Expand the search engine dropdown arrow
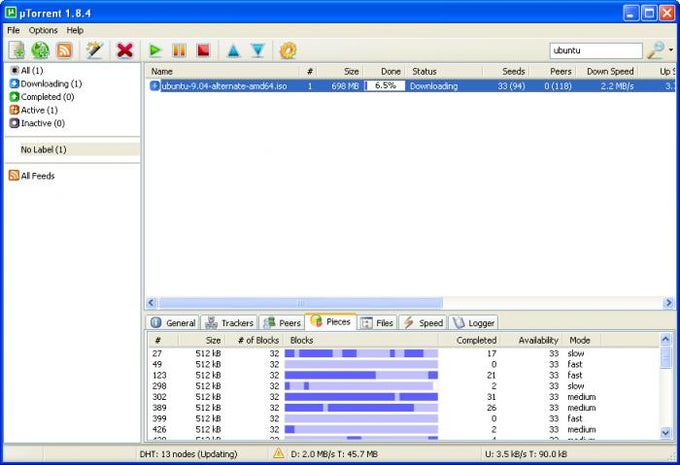This screenshot has height=465, width=680. click(671, 50)
